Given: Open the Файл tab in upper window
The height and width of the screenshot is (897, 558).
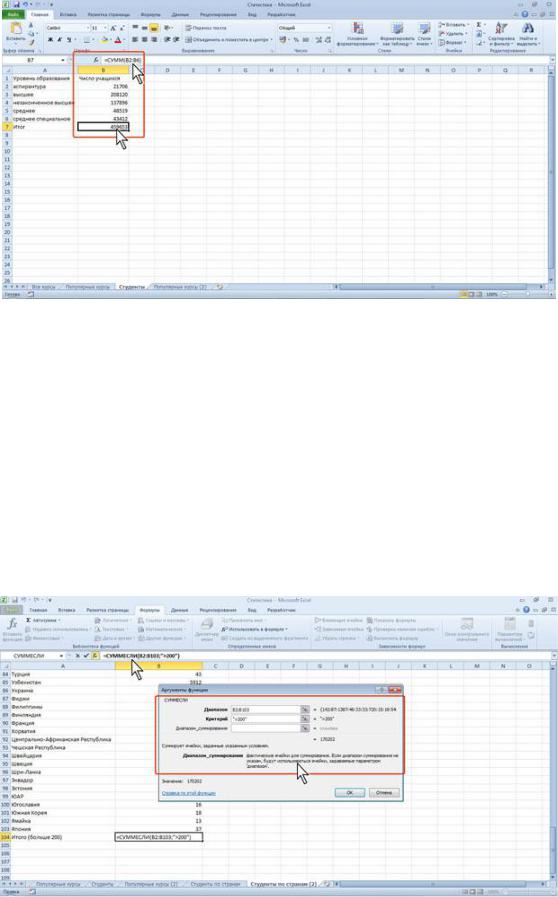Looking at the screenshot, I should (13, 14).
